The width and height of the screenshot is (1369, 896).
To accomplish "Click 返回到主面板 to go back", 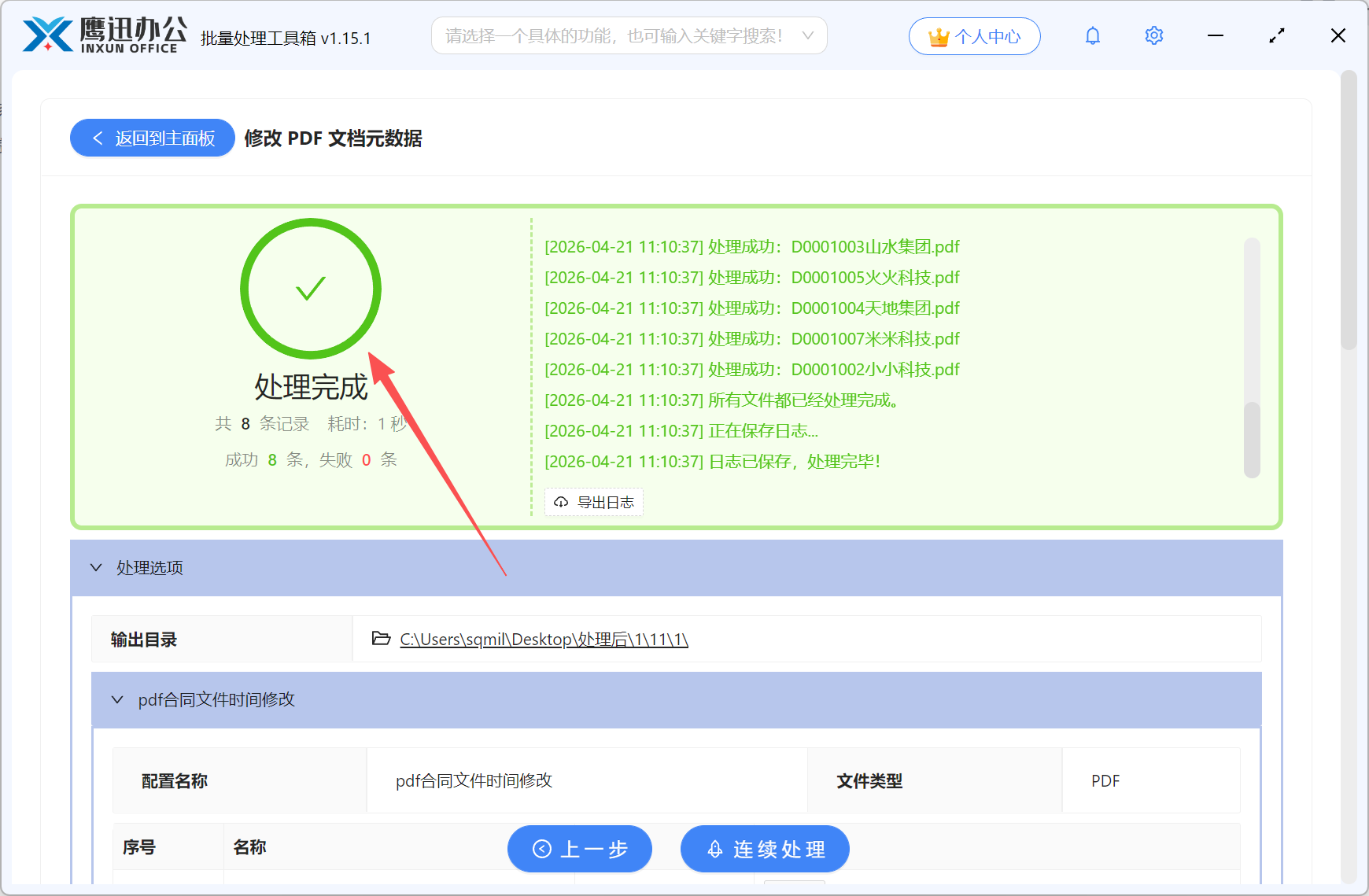I will (152, 138).
